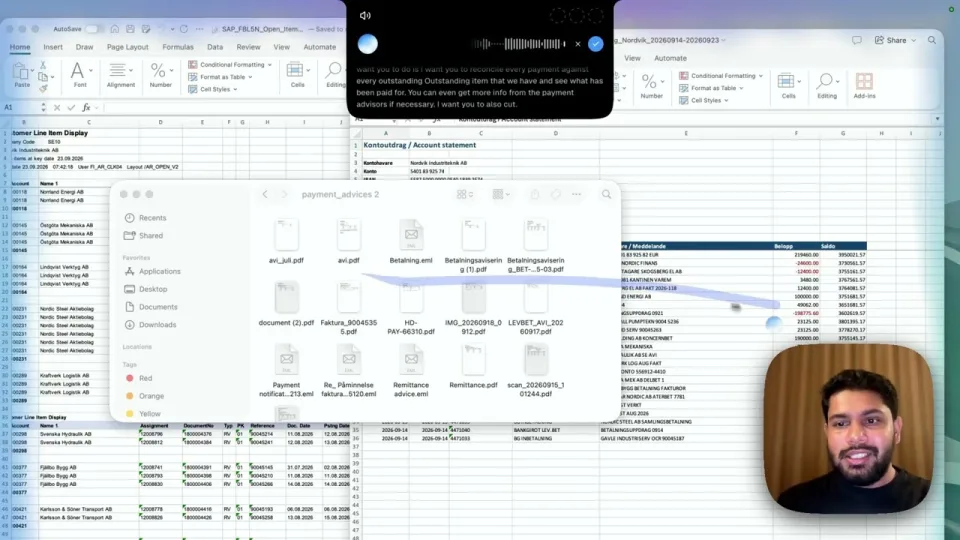Click Format Painter brush in left Excel
The image size is (960, 540).
[x=43, y=89]
